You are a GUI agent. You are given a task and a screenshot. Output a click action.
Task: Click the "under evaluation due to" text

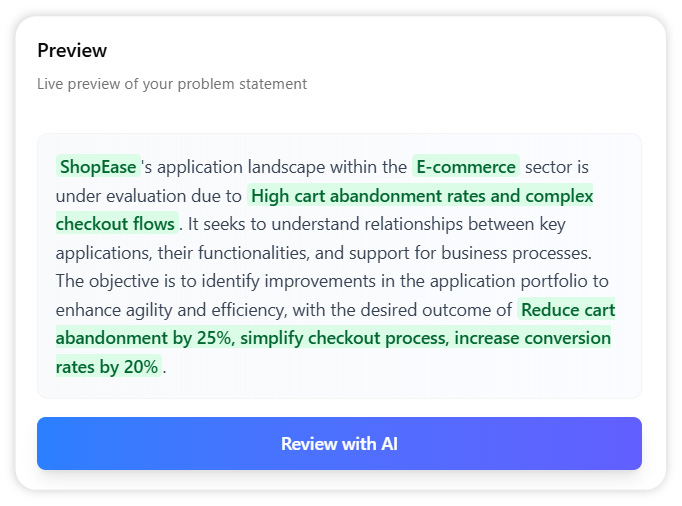(149, 195)
